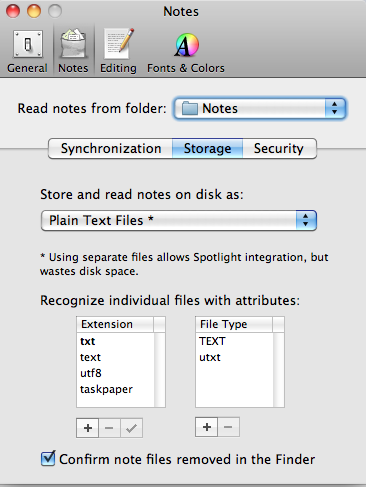Viewport: 366px width, 487px height.
Task: Select the taskpaper extension row
Action: 116,389
